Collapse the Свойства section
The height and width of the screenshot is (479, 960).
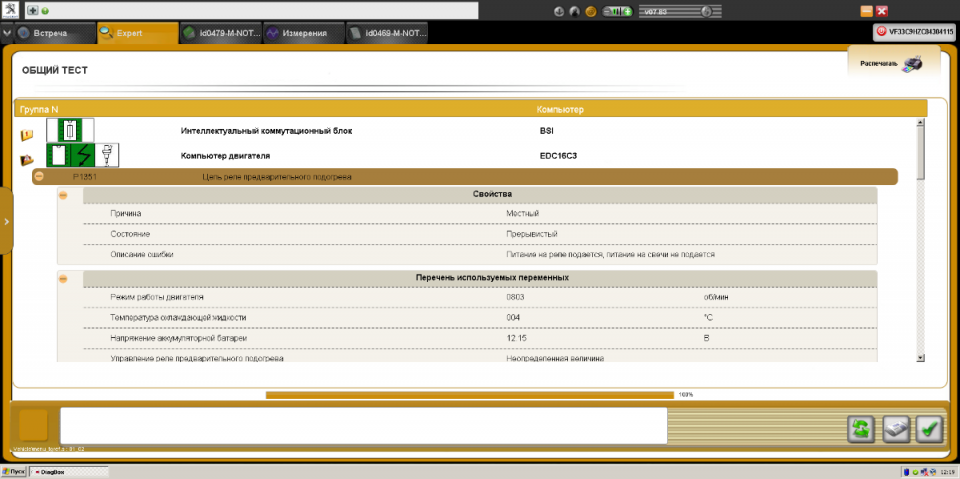click(63, 195)
